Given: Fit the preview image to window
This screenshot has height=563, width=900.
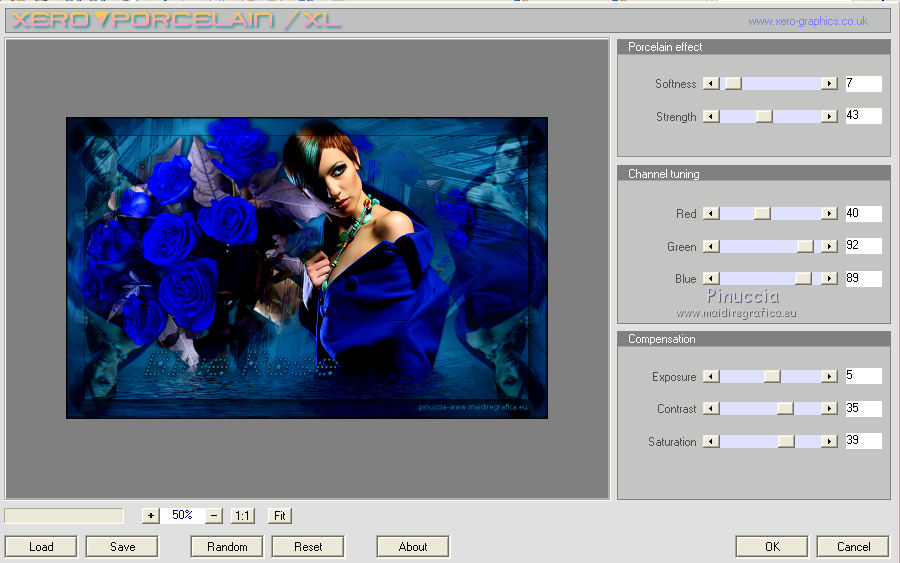Looking at the screenshot, I should (x=280, y=516).
